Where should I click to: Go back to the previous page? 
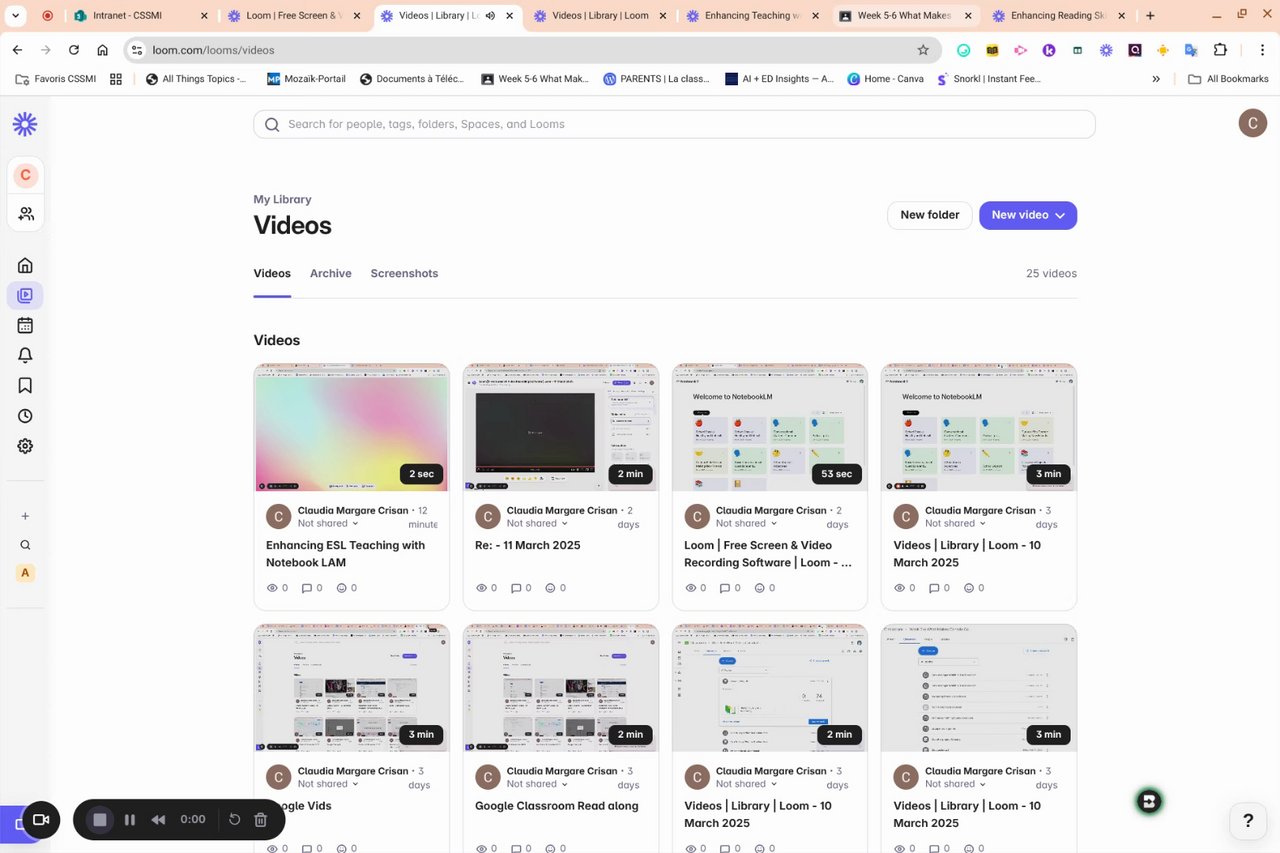17,50
